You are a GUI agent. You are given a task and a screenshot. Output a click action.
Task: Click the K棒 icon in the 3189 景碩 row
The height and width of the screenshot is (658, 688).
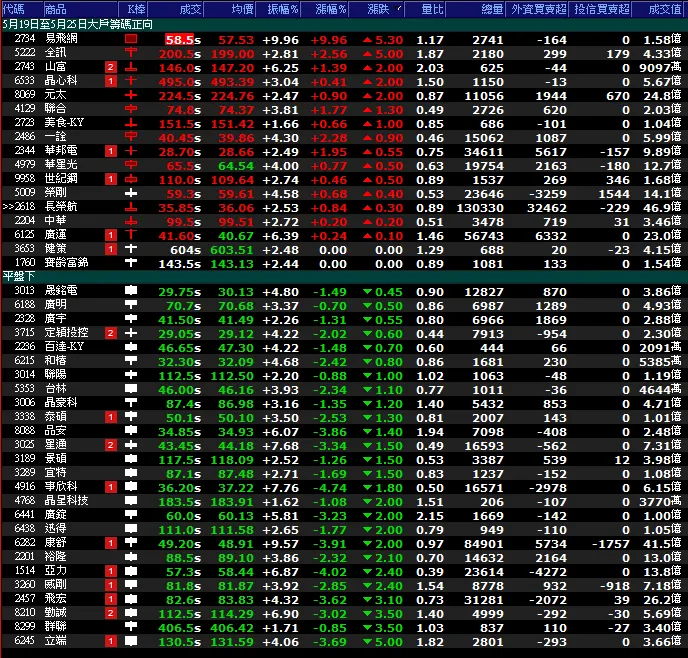pyautogui.click(x=131, y=459)
